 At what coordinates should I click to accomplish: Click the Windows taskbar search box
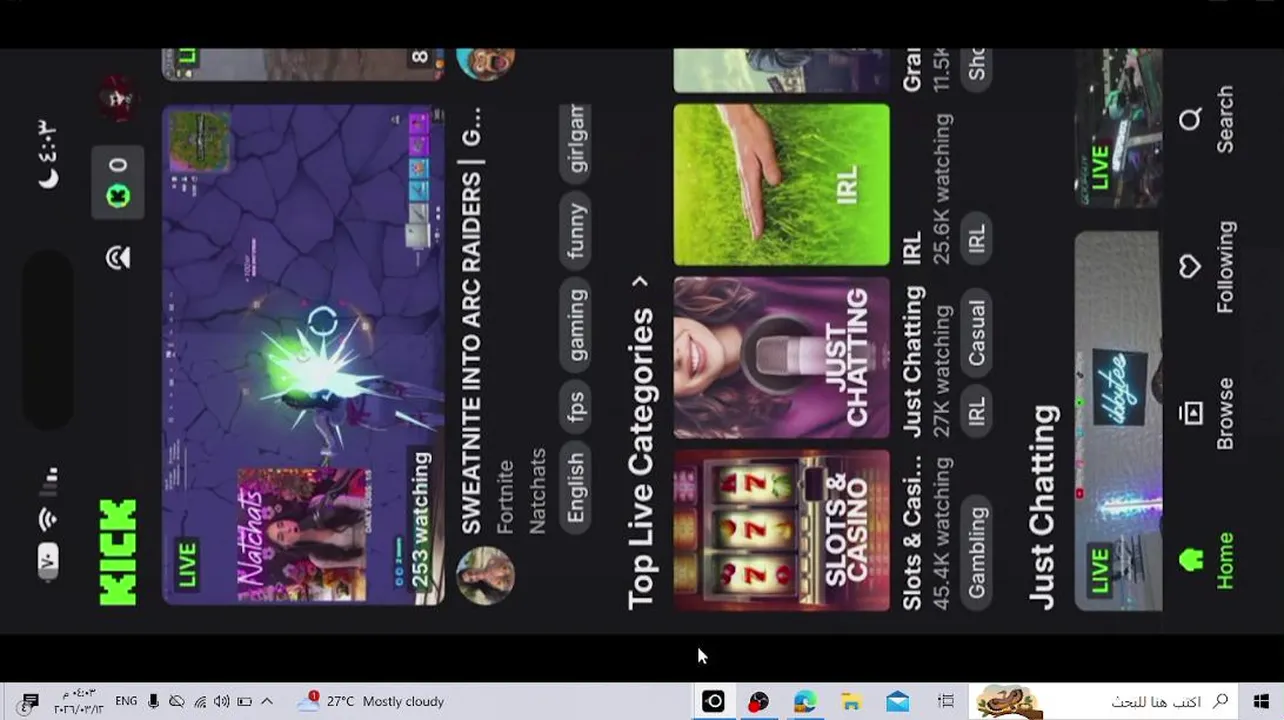click(1105, 701)
